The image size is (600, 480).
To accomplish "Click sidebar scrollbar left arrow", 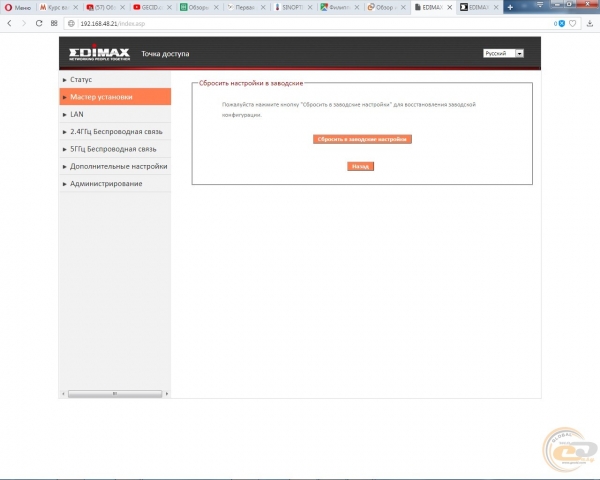I will [x=64, y=393].
